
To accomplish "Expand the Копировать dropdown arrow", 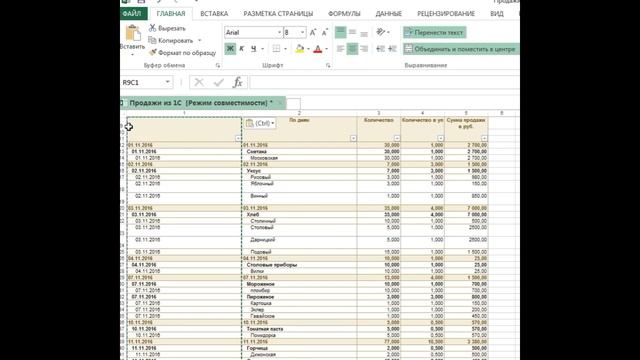I will pos(200,40).
